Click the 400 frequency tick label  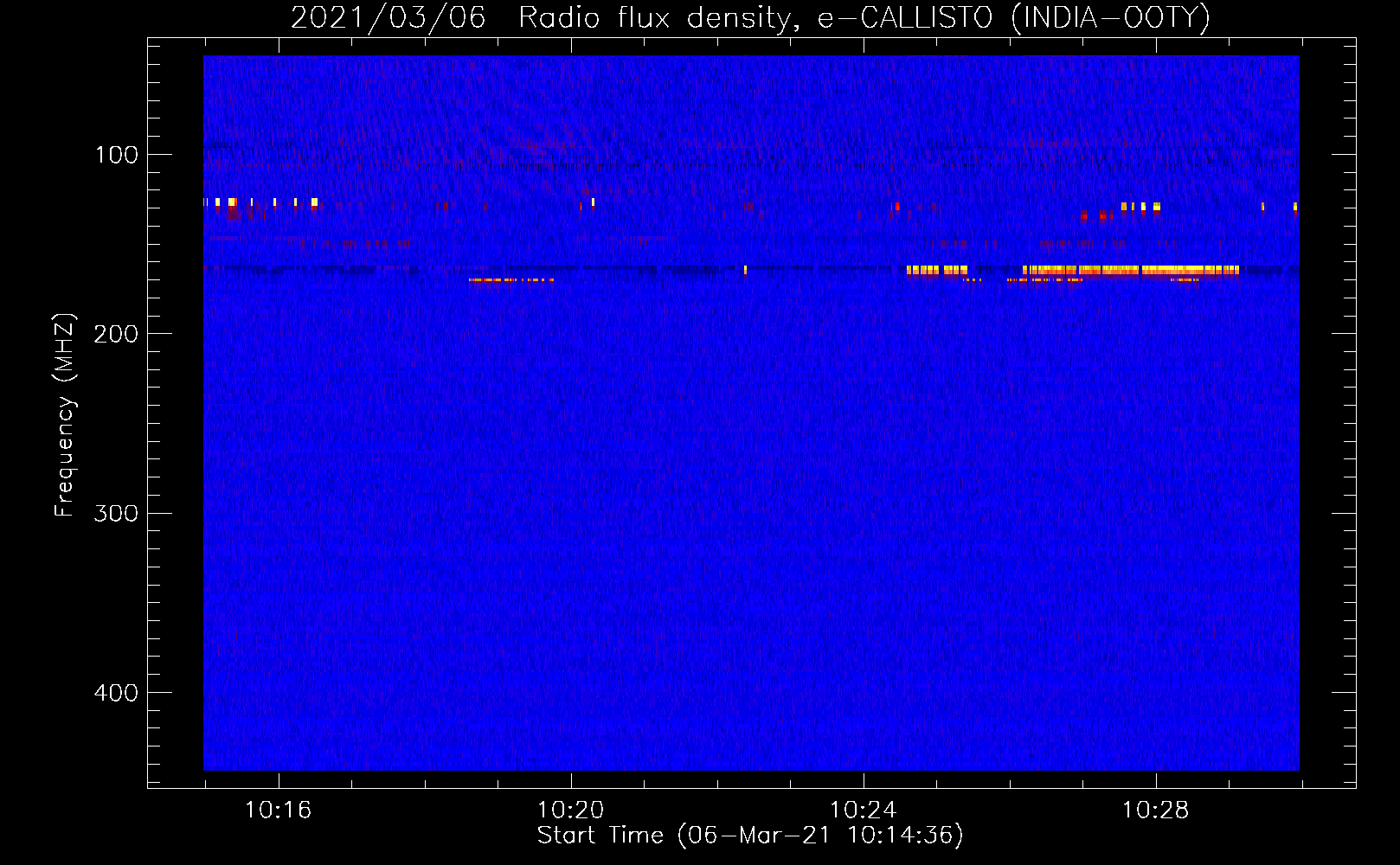[x=116, y=693]
